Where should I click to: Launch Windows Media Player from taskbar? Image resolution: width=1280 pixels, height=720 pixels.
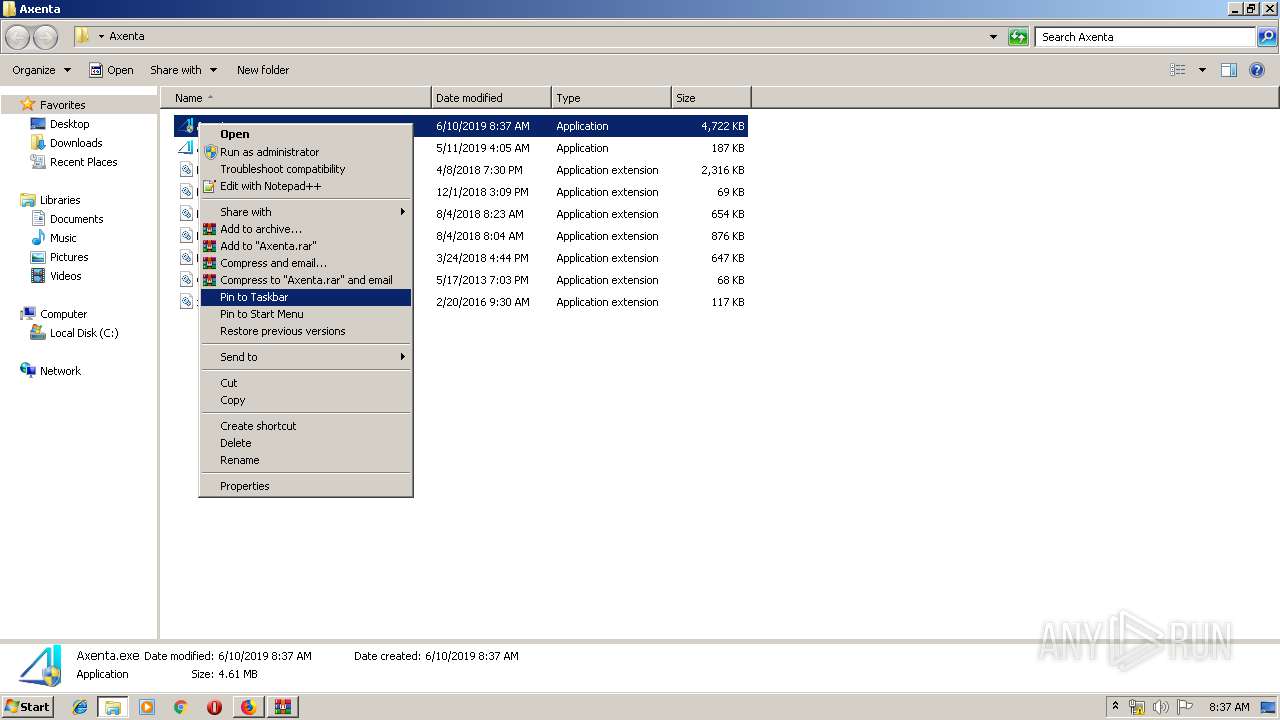[x=147, y=707]
